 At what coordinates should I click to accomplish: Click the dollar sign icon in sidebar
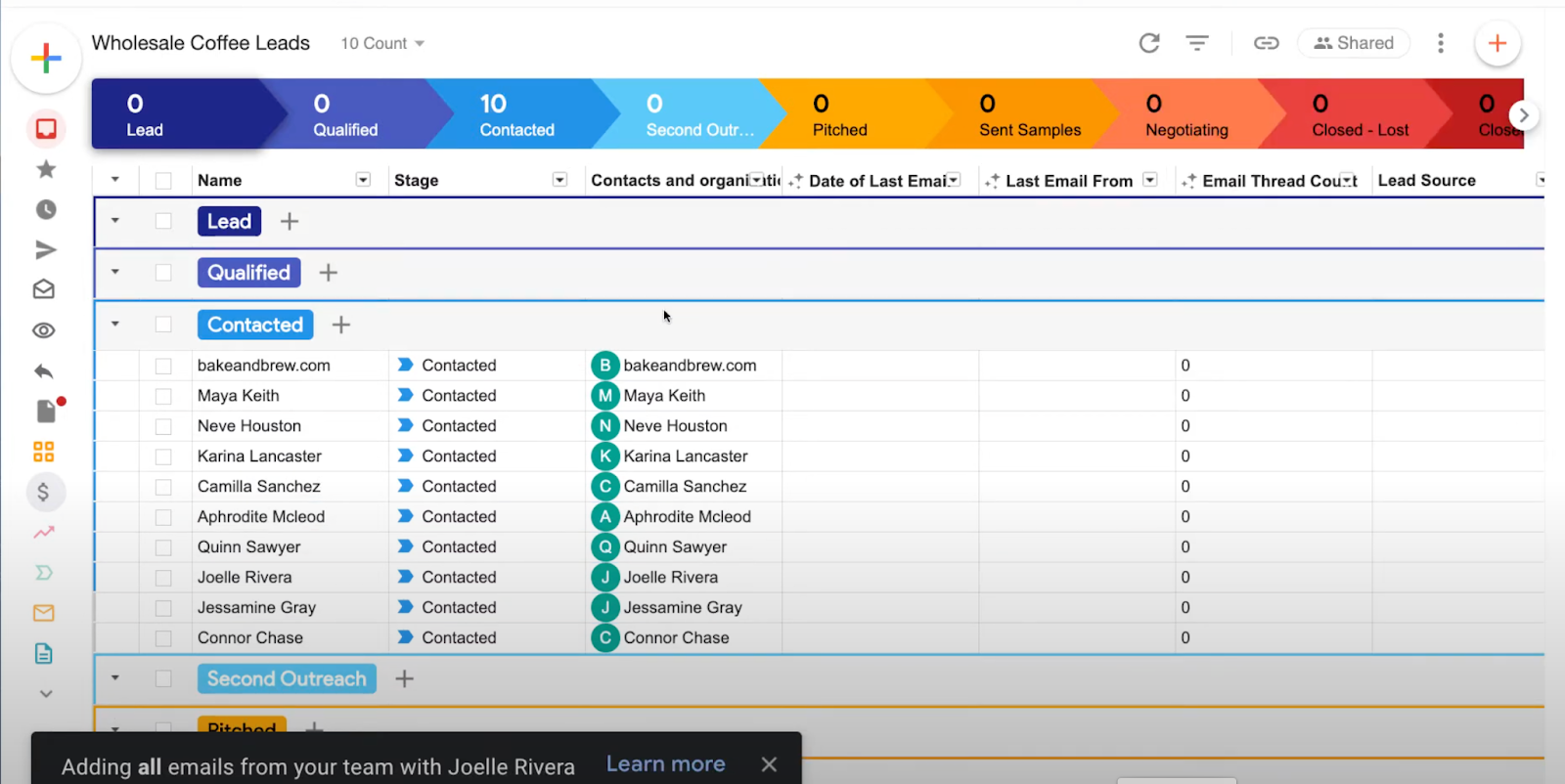[44, 492]
